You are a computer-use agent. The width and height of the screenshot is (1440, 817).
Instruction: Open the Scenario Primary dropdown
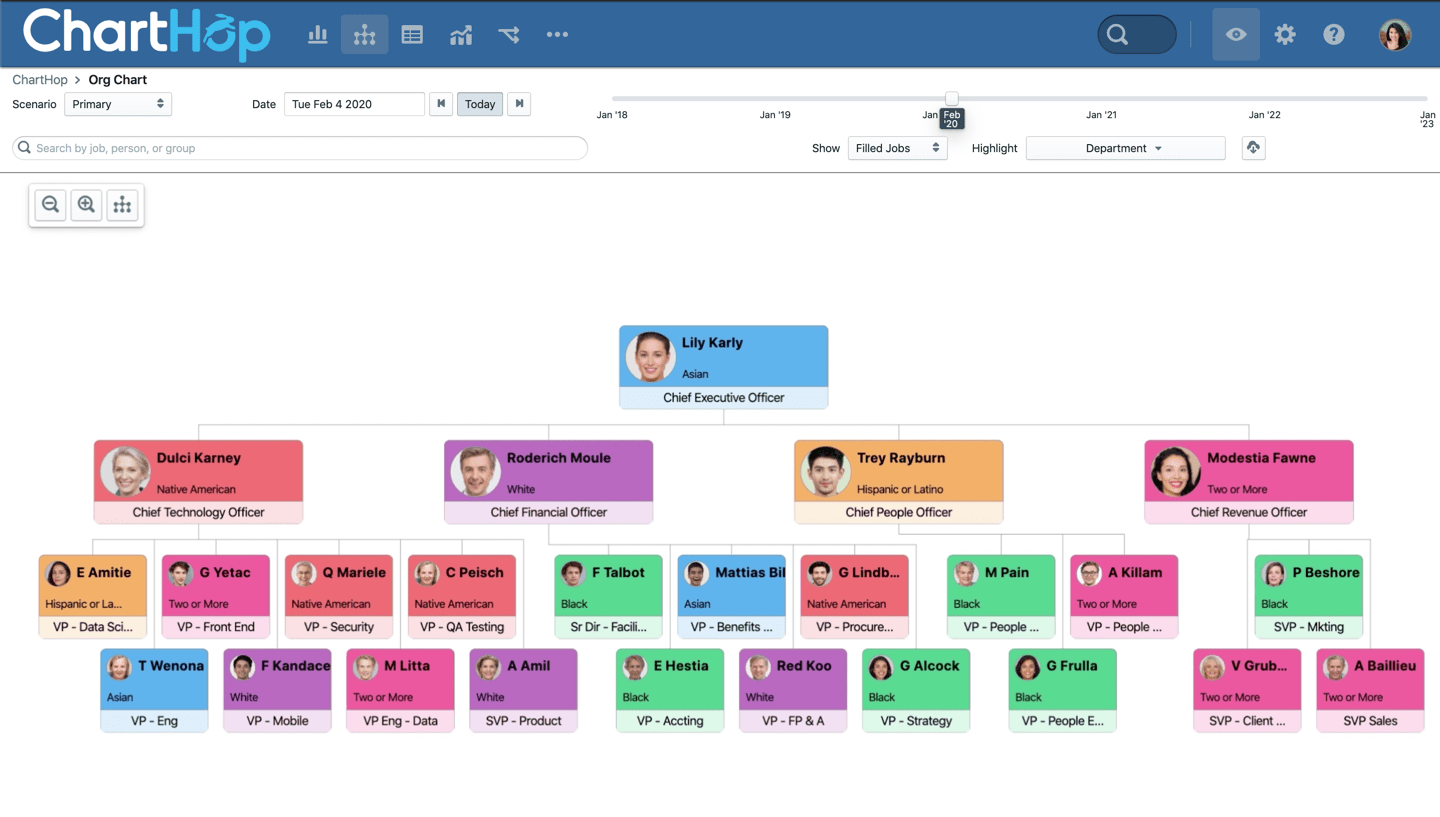click(x=117, y=104)
